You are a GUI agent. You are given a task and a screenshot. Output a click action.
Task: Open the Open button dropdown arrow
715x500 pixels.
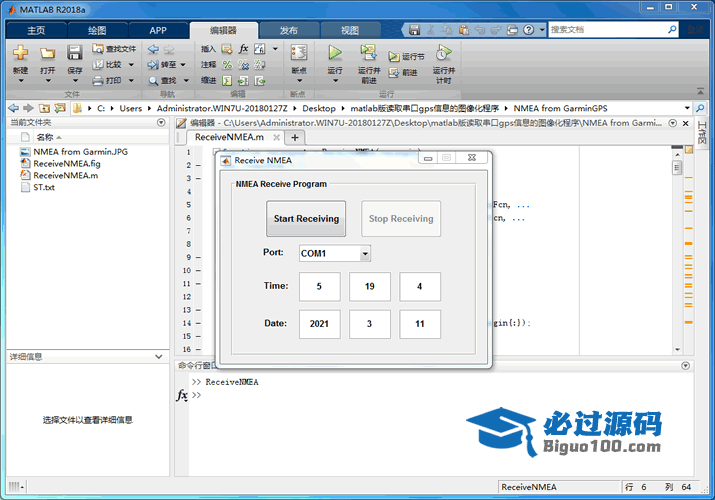click(x=48, y=81)
